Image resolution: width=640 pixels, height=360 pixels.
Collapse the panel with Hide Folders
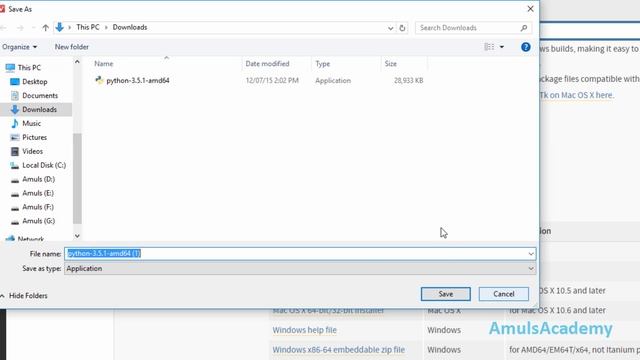[24, 296]
